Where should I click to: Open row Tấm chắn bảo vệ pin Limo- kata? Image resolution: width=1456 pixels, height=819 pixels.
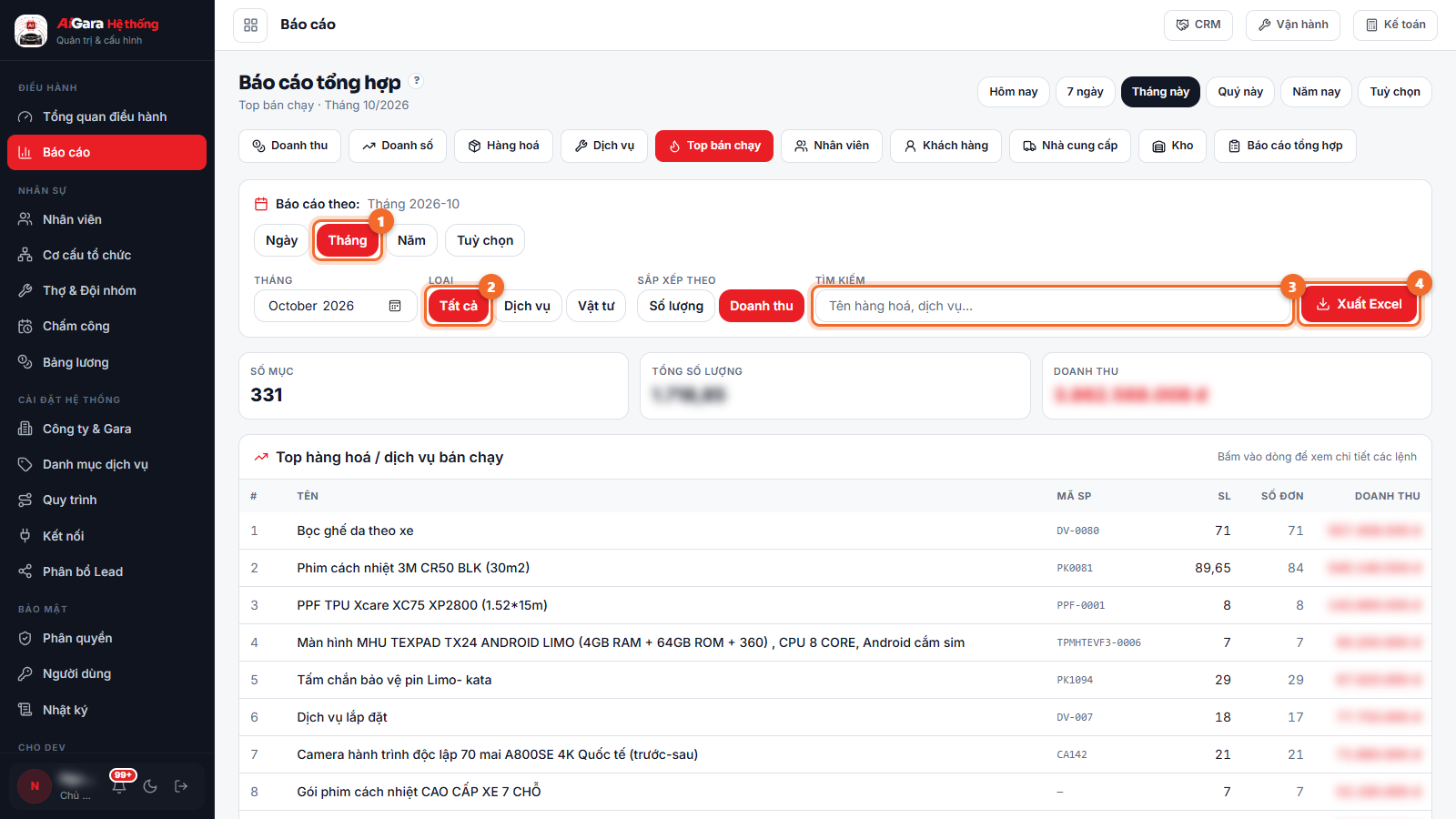coord(834,680)
